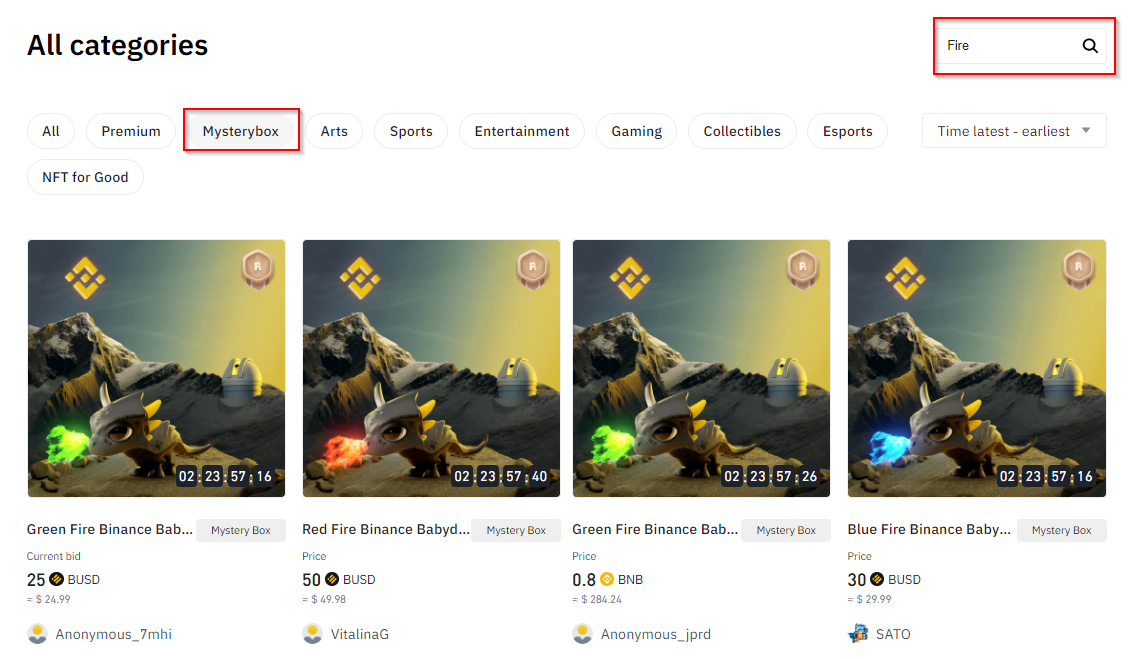Click the BUSD coin icon beside 25
The image size is (1128, 659).
pos(56,579)
